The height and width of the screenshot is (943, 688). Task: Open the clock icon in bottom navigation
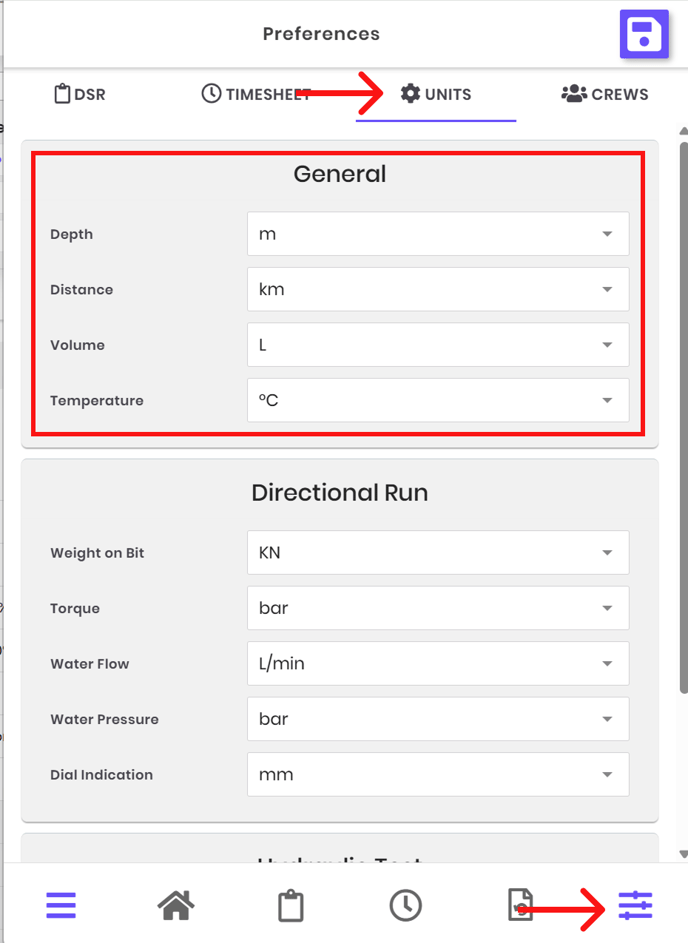[405, 905]
